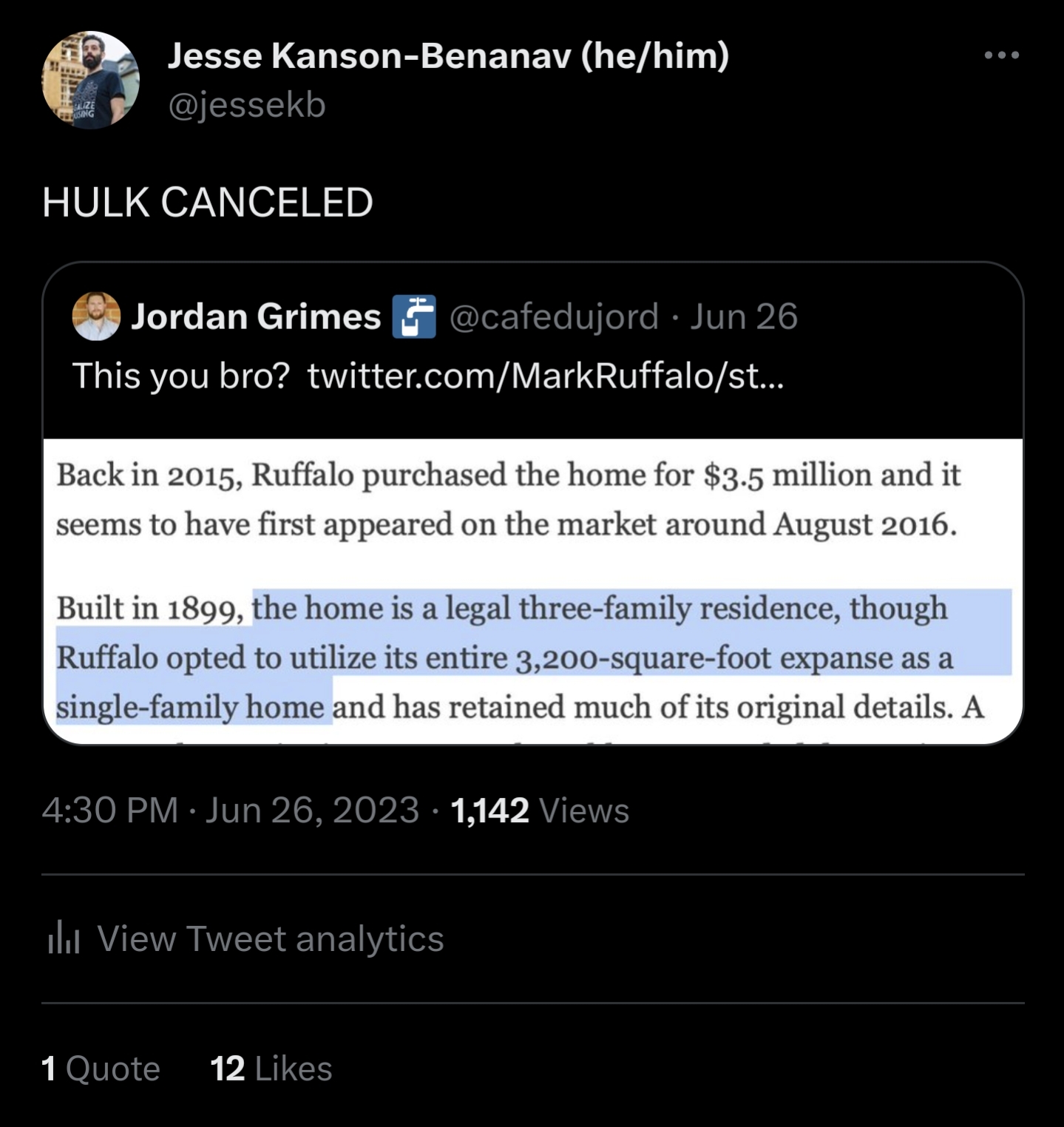Click the 4:30 PM timestamp

point(110,810)
